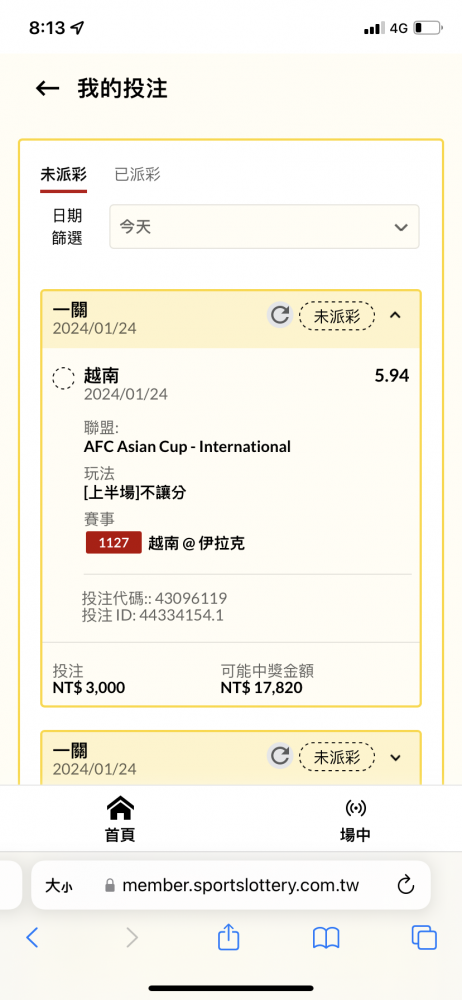
Task: Go back with Safari back chevron
Action: (32, 938)
